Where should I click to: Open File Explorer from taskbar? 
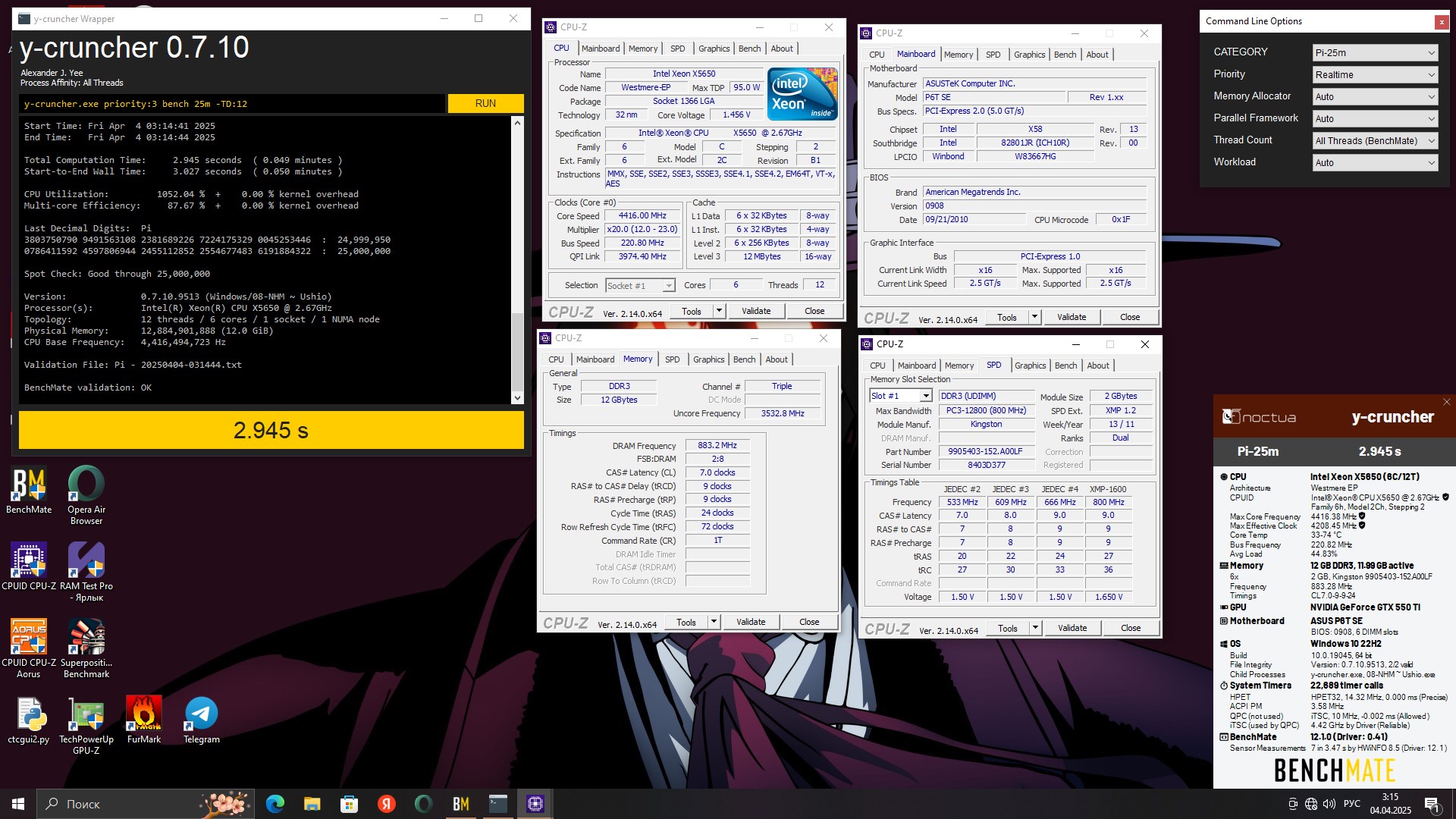312,804
